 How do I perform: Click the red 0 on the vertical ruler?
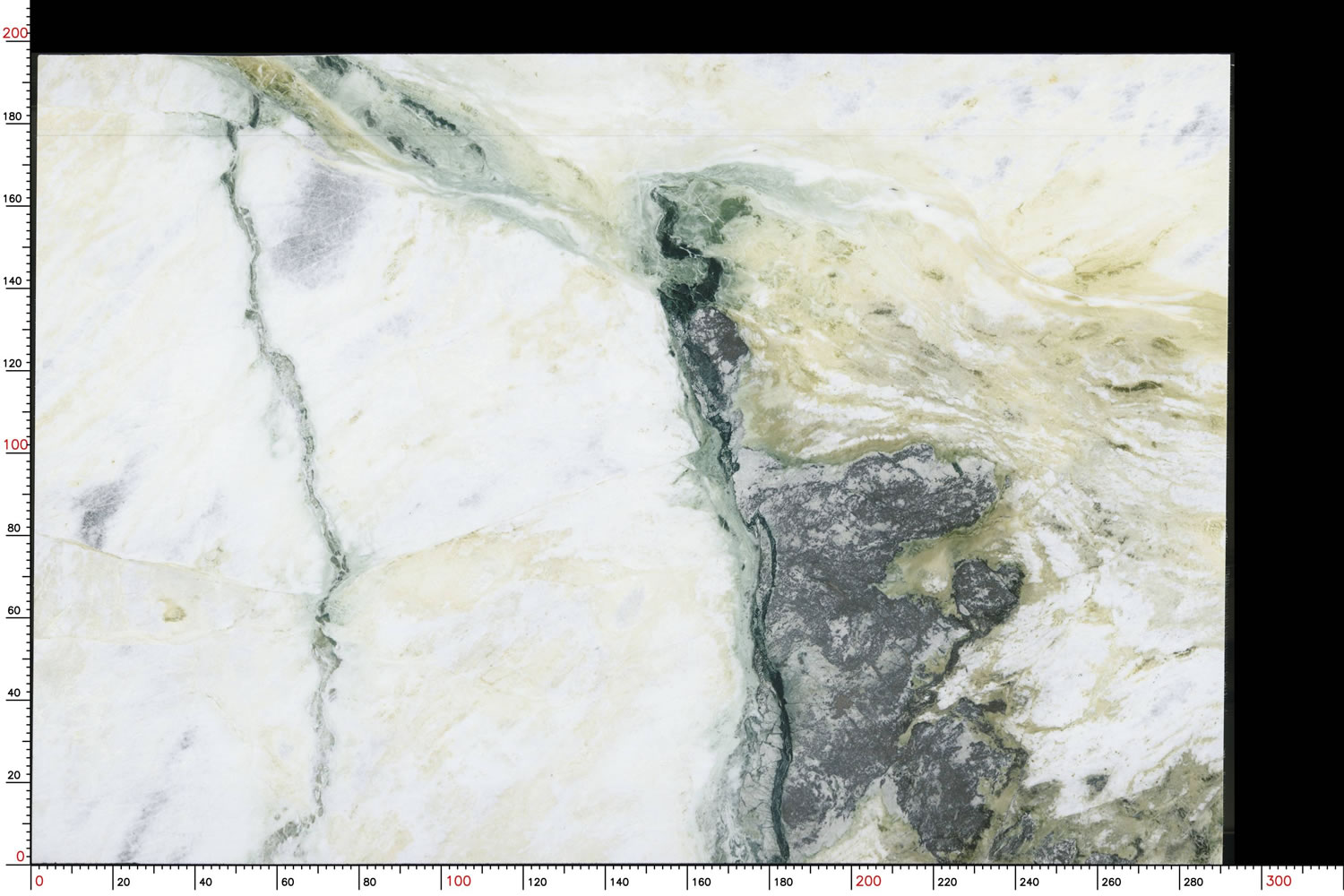(x=21, y=857)
